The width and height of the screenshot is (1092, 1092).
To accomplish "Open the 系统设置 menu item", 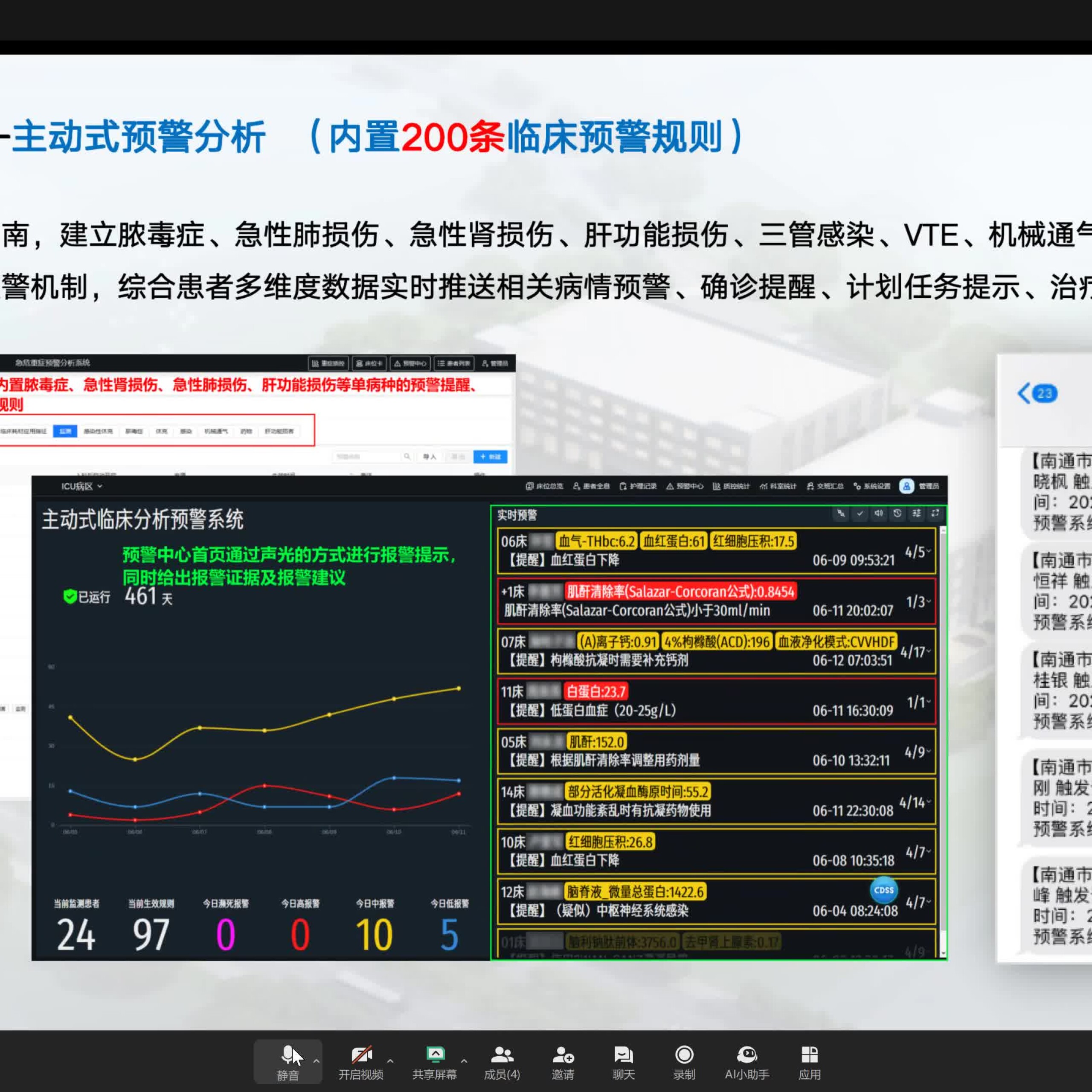I will (x=871, y=486).
